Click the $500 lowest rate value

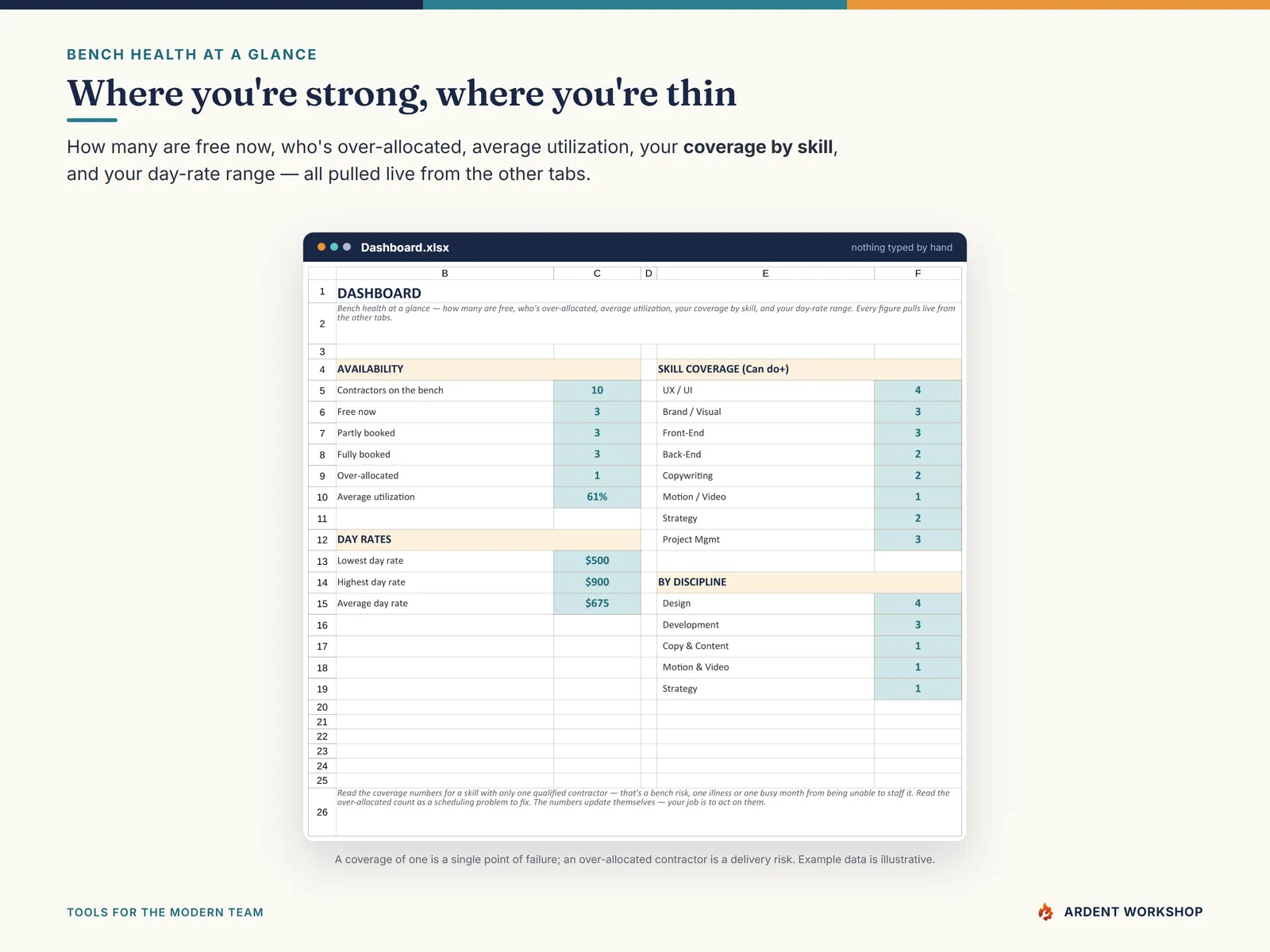(x=597, y=561)
